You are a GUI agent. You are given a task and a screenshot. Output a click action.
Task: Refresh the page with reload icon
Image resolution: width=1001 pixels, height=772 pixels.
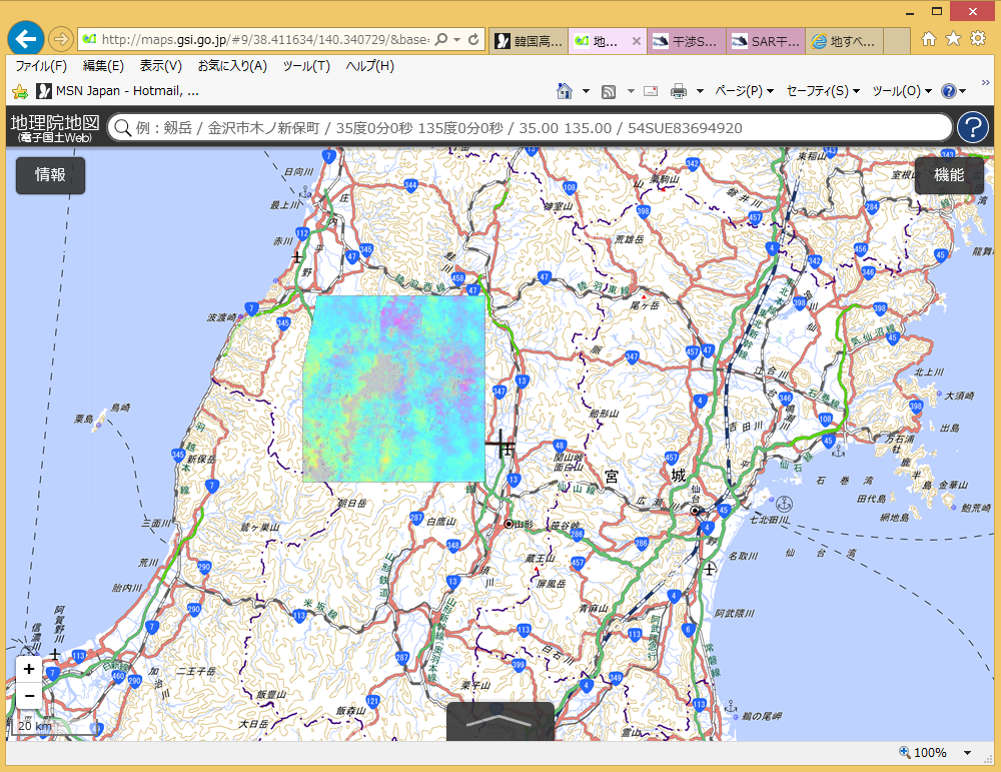point(473,40)
